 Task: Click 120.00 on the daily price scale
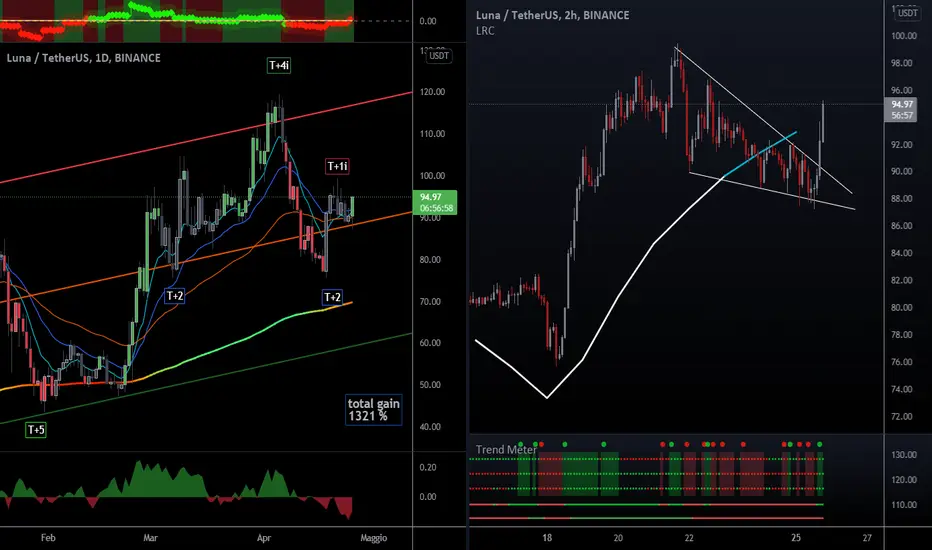point(432,92)
